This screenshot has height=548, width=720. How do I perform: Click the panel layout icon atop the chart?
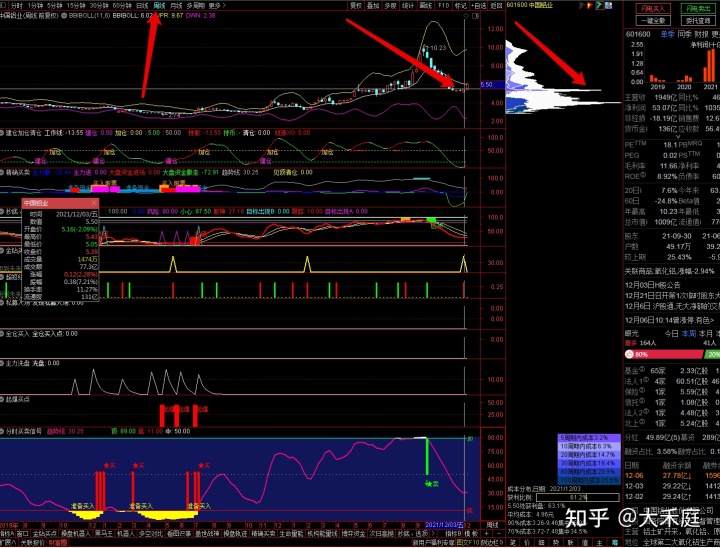[475, 16]
